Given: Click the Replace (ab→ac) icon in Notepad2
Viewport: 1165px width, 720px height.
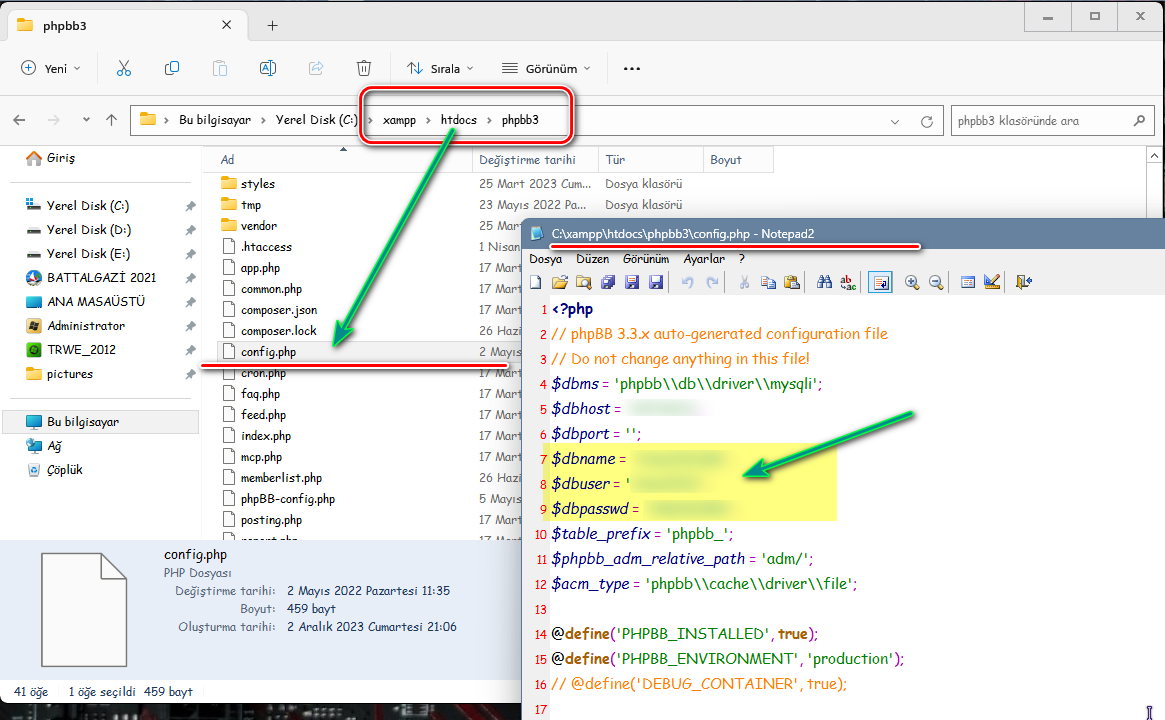Looking at the screenshot, I should tap(848, 282).
